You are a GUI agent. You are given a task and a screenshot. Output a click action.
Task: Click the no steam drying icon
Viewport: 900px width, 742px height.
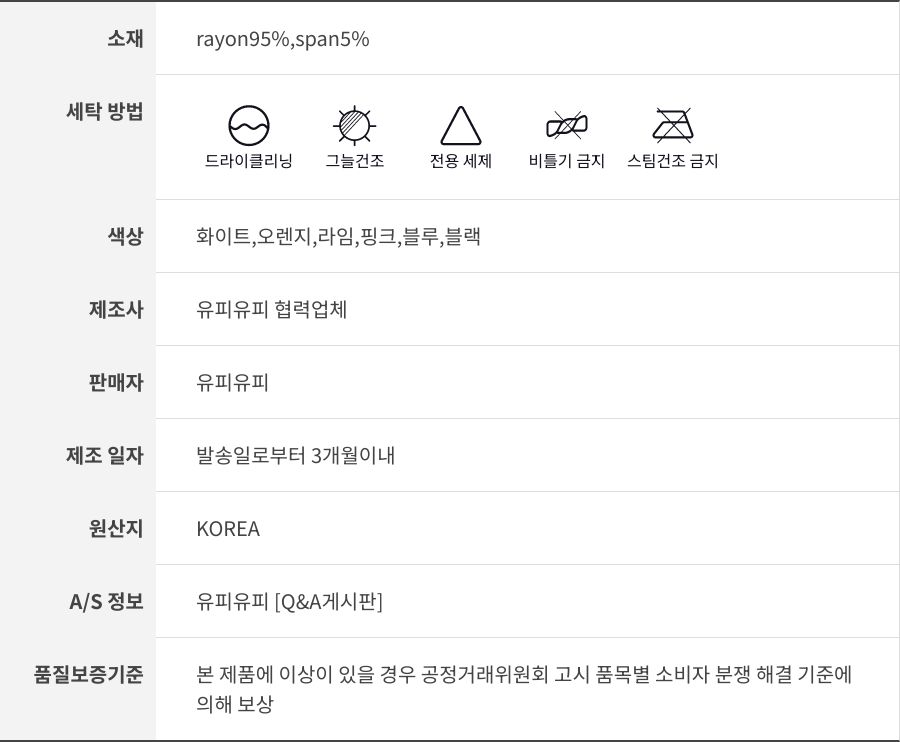672,126
